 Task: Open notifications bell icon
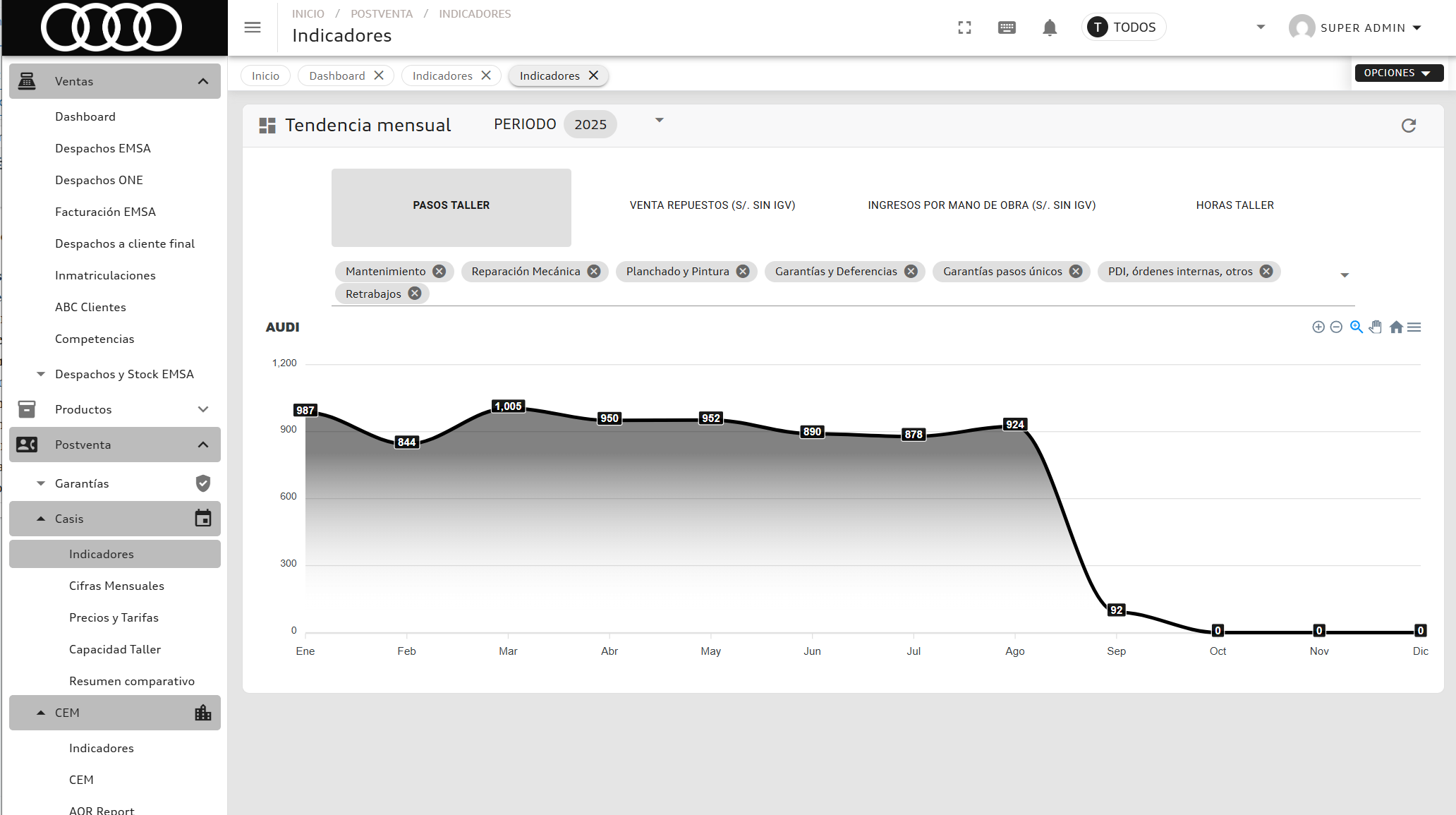click(x=1050, y=28)
